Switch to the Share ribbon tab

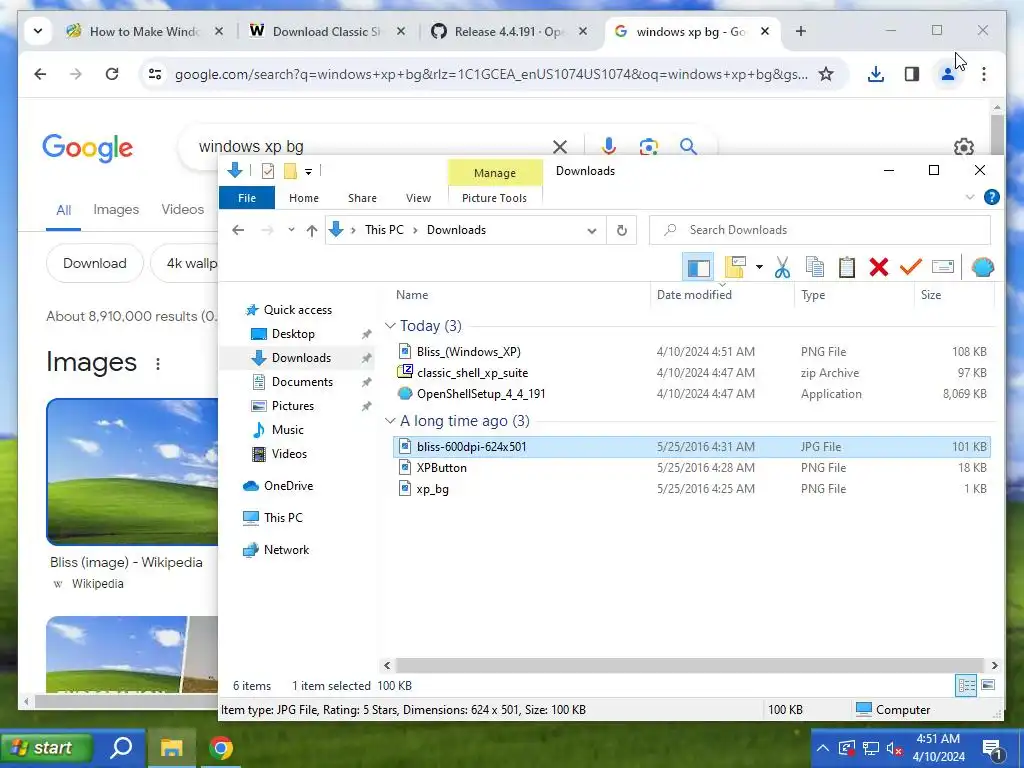coord(362,198)
